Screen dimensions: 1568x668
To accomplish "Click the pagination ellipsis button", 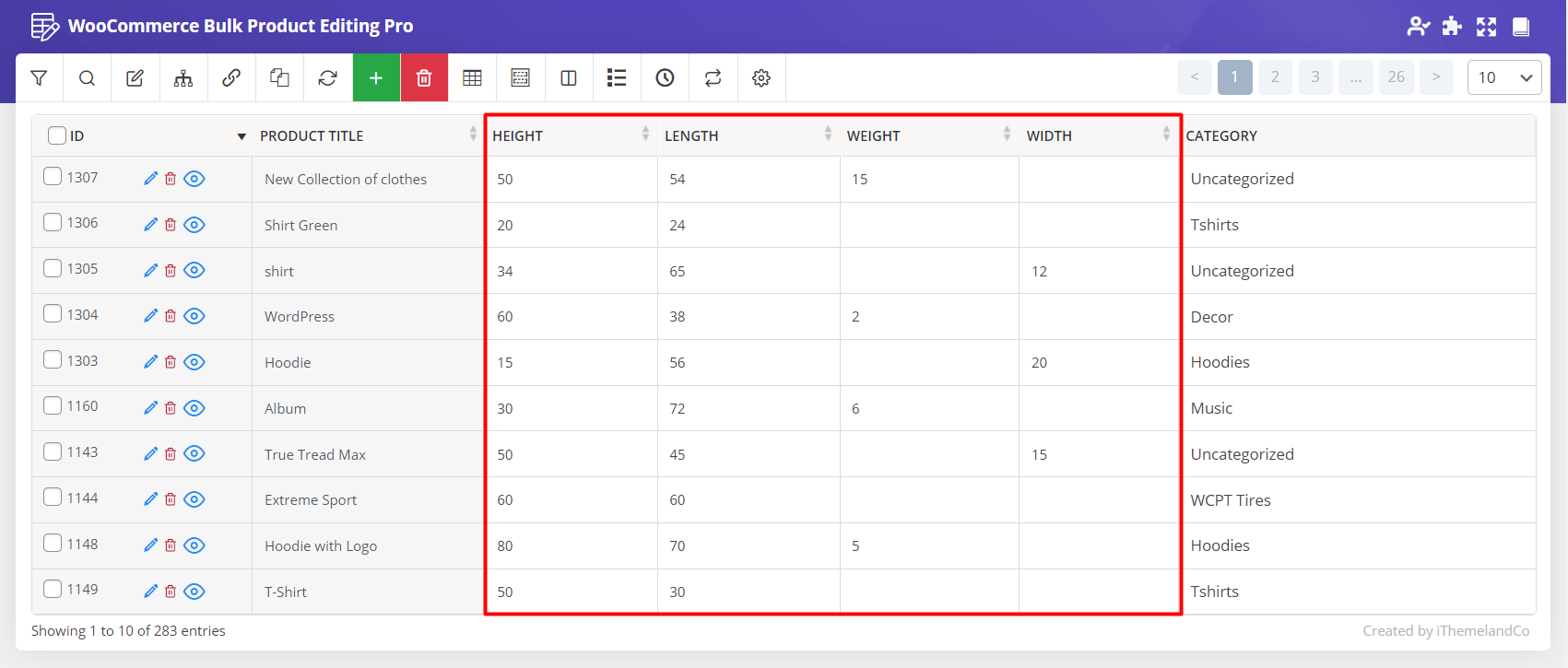I will click(1356, 77).
